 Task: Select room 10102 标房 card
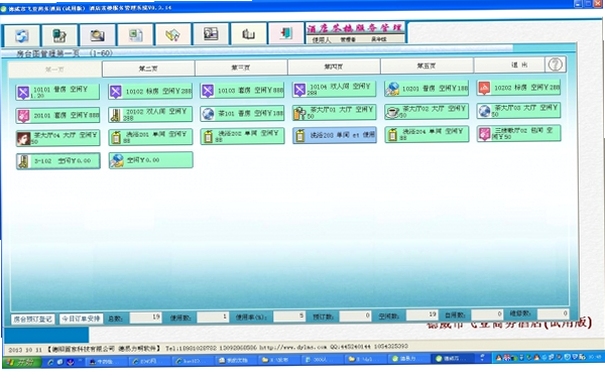click(150, 91)
